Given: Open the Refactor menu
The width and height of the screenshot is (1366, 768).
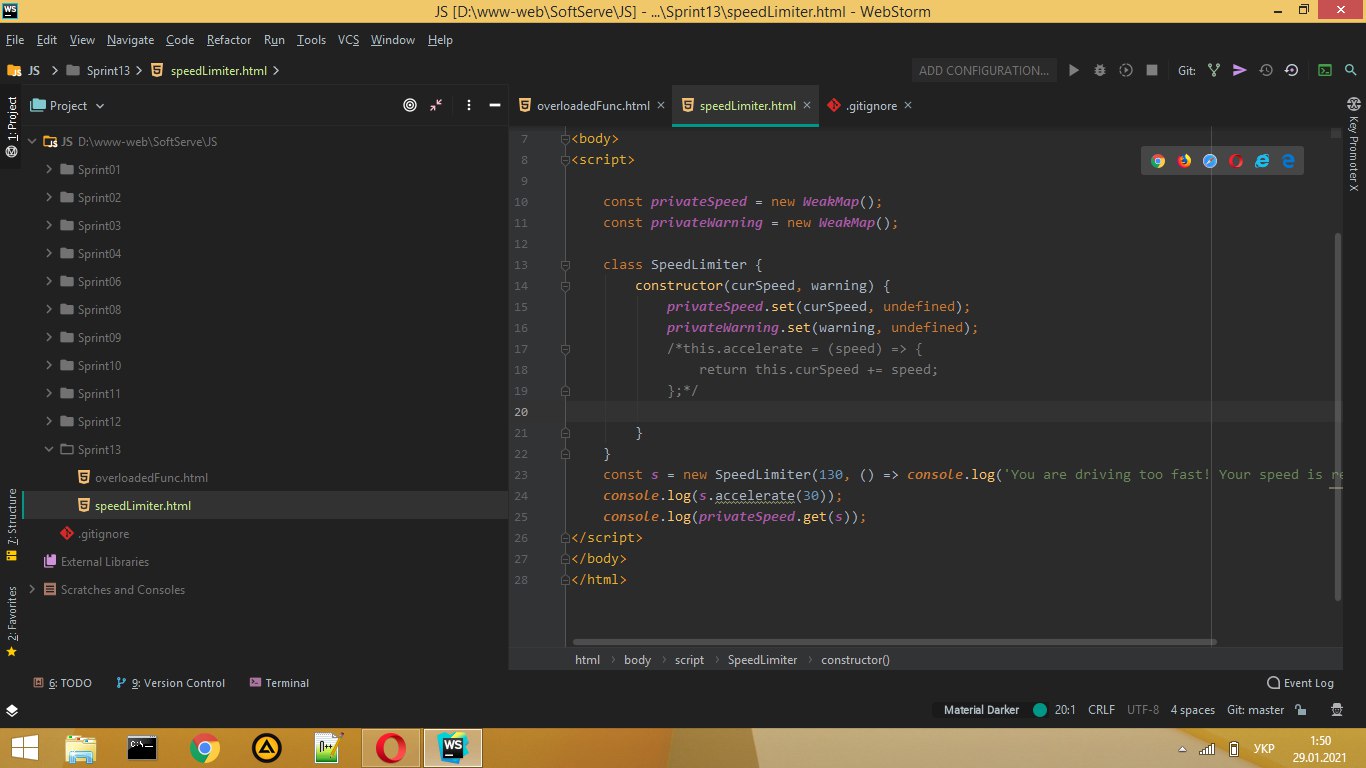Looking at the screenshot, I should click(x=229, y=40).
